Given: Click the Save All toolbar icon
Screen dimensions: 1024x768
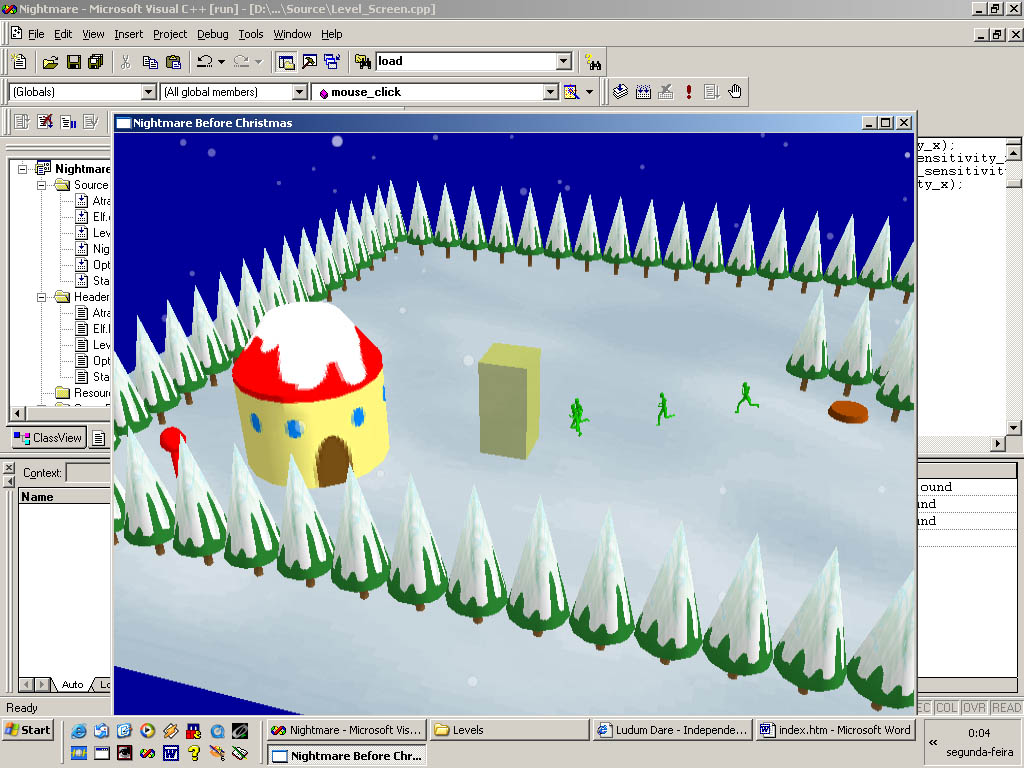Looking at the screenshot, I should 95,62.
